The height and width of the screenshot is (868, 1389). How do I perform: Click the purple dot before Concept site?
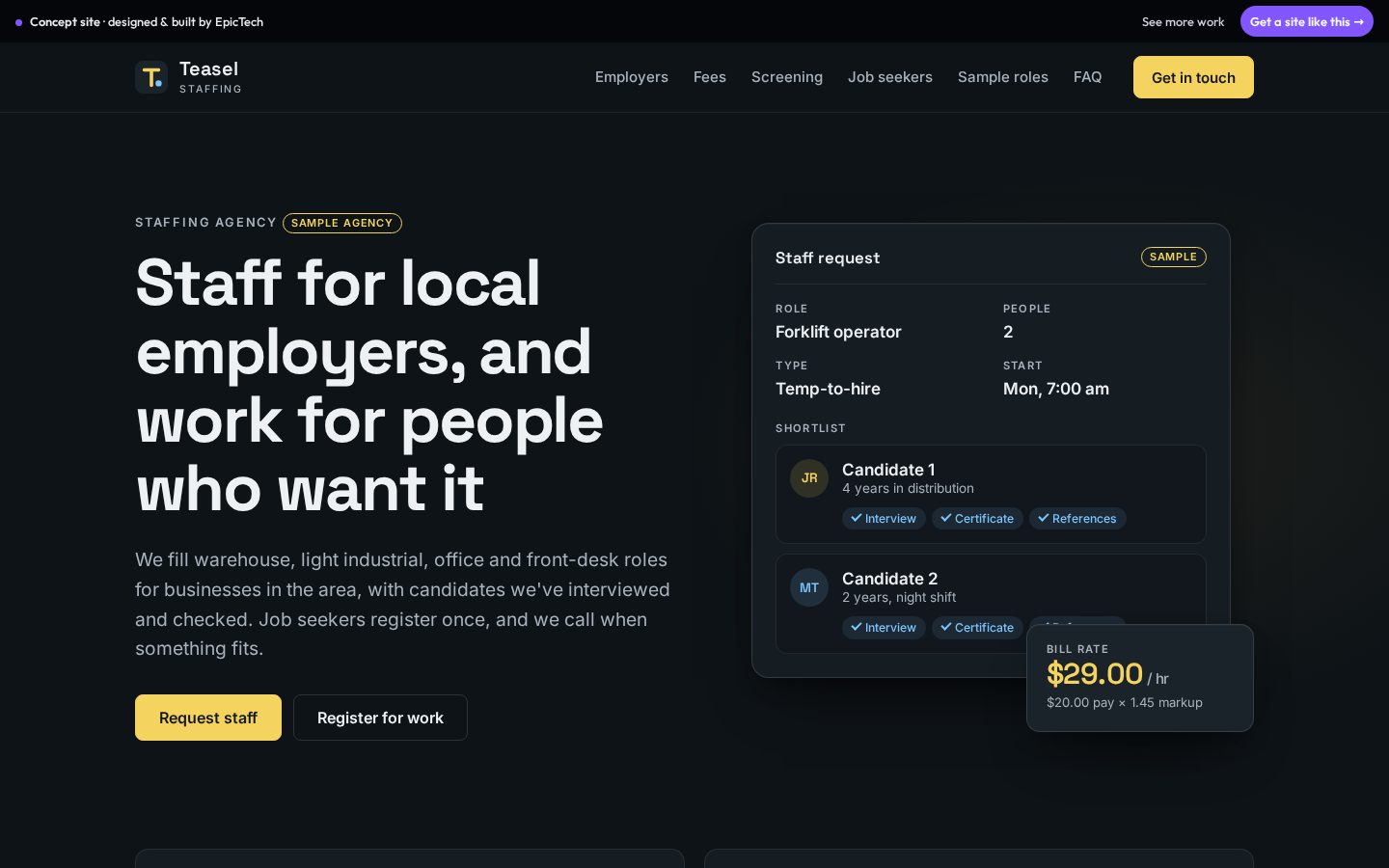click(18, 22)
